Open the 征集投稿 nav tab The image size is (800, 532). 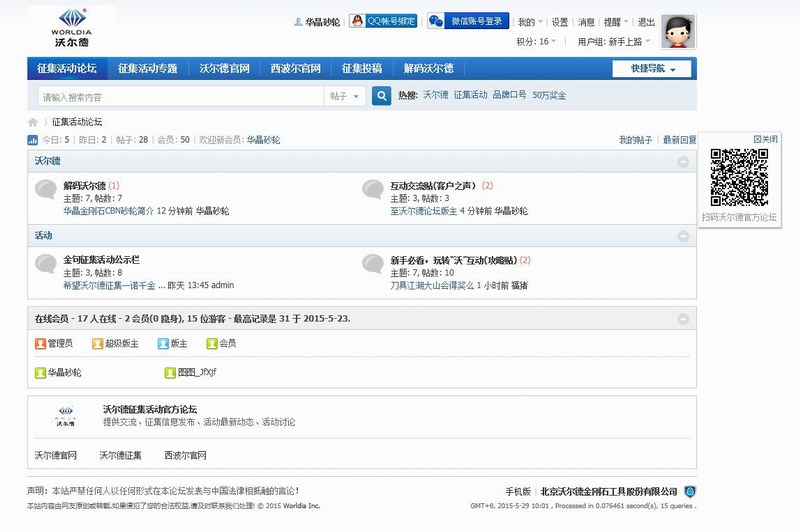362,68
